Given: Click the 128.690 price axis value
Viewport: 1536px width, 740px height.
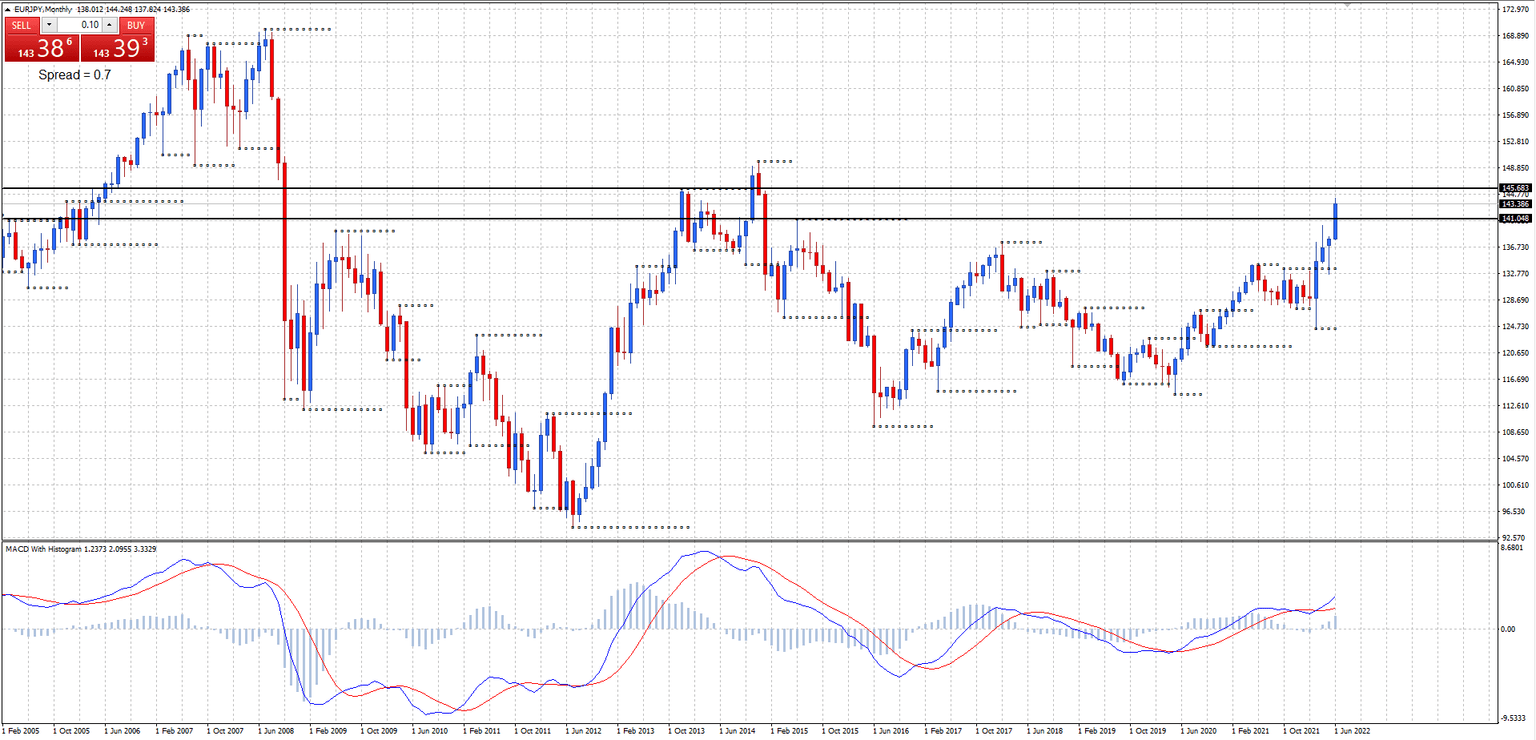Looking at the screenshot, I should [x=1517, y=300].
